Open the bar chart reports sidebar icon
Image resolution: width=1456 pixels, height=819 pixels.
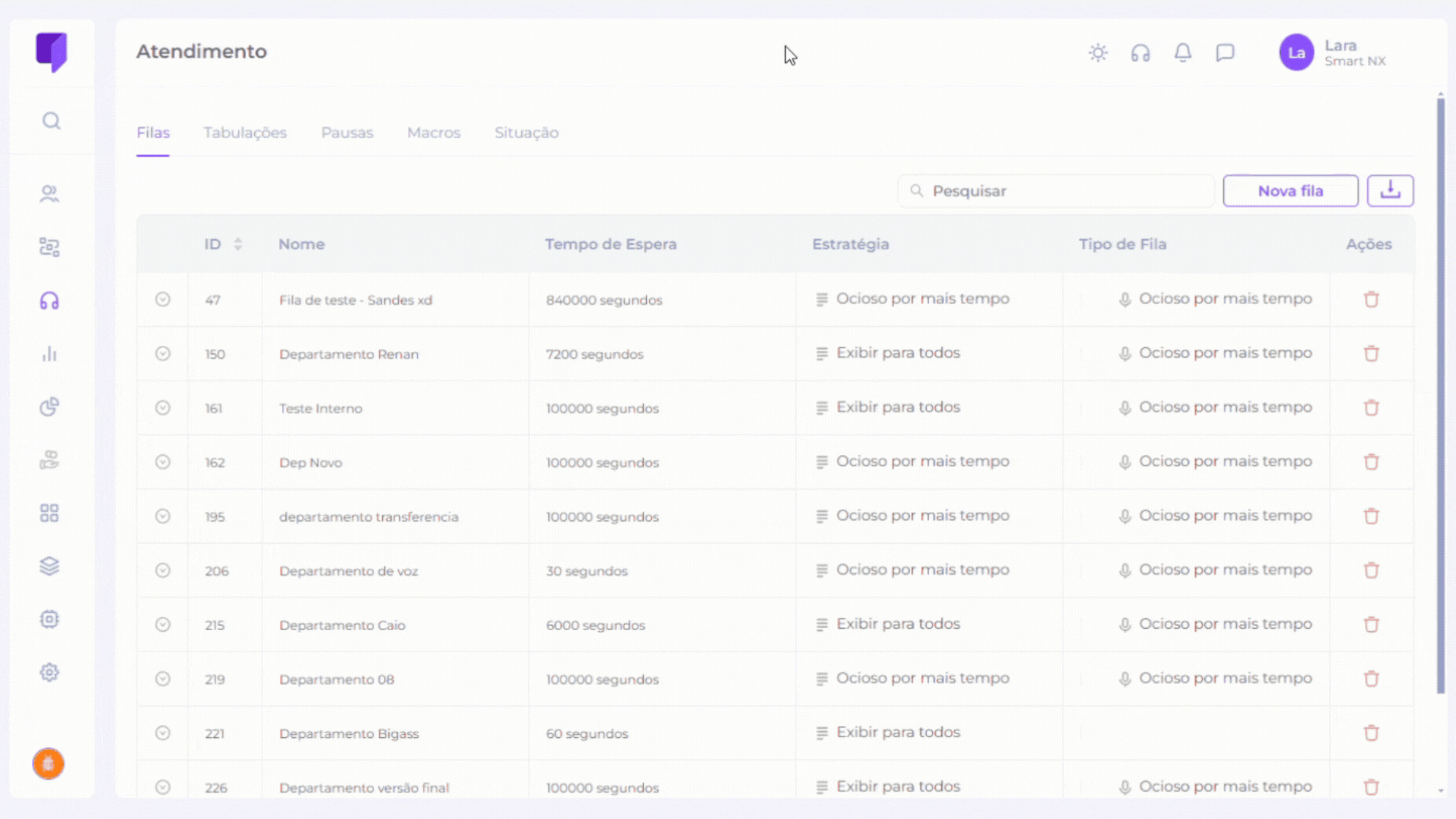(49, 354)
